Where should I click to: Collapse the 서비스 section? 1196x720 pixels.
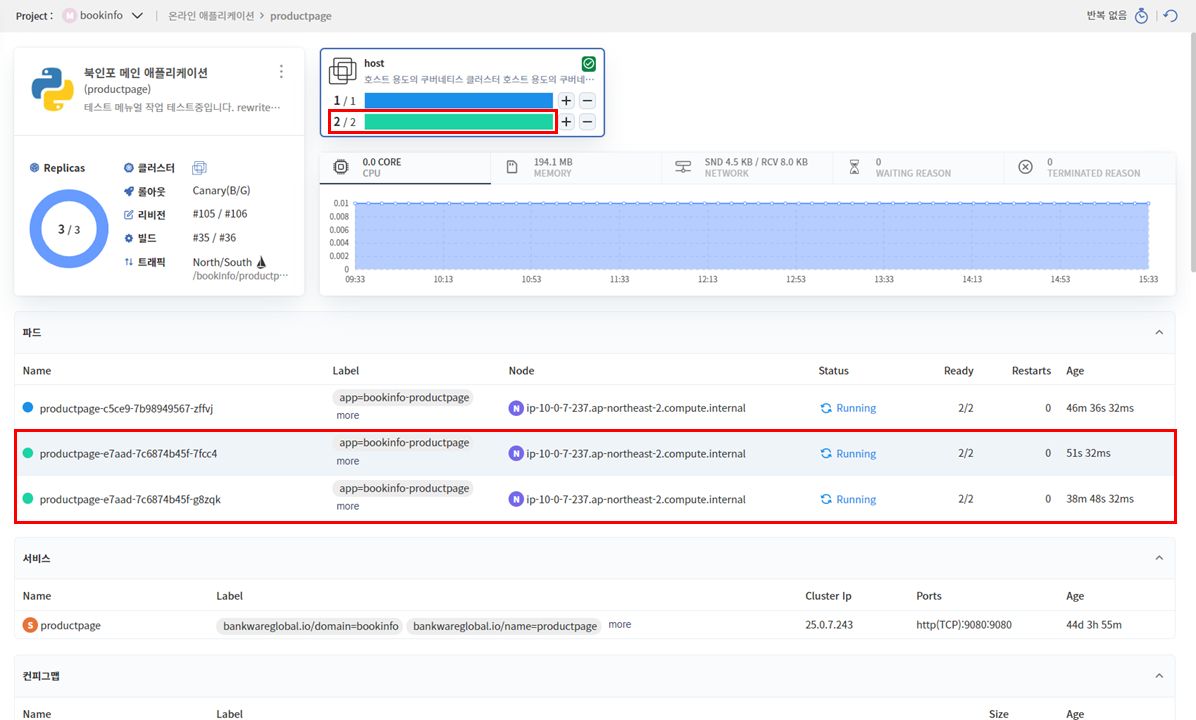click(1159, 558)
